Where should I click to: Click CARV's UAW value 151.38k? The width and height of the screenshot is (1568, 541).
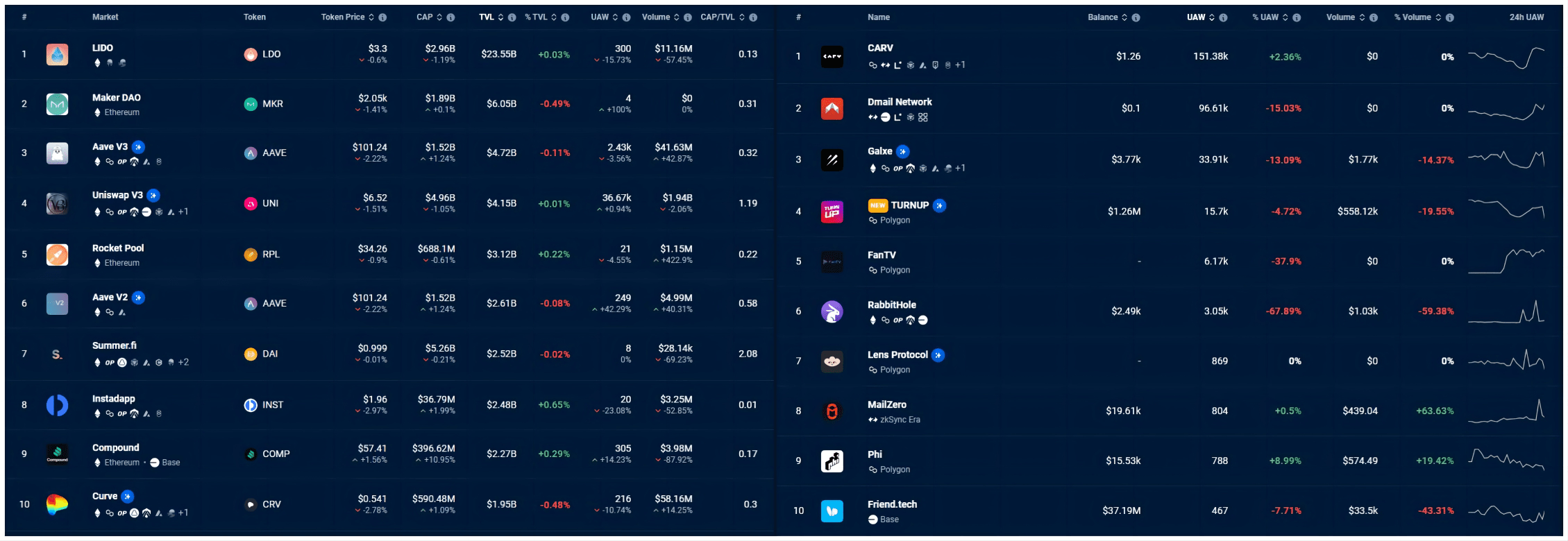(x=1211, y=56)
